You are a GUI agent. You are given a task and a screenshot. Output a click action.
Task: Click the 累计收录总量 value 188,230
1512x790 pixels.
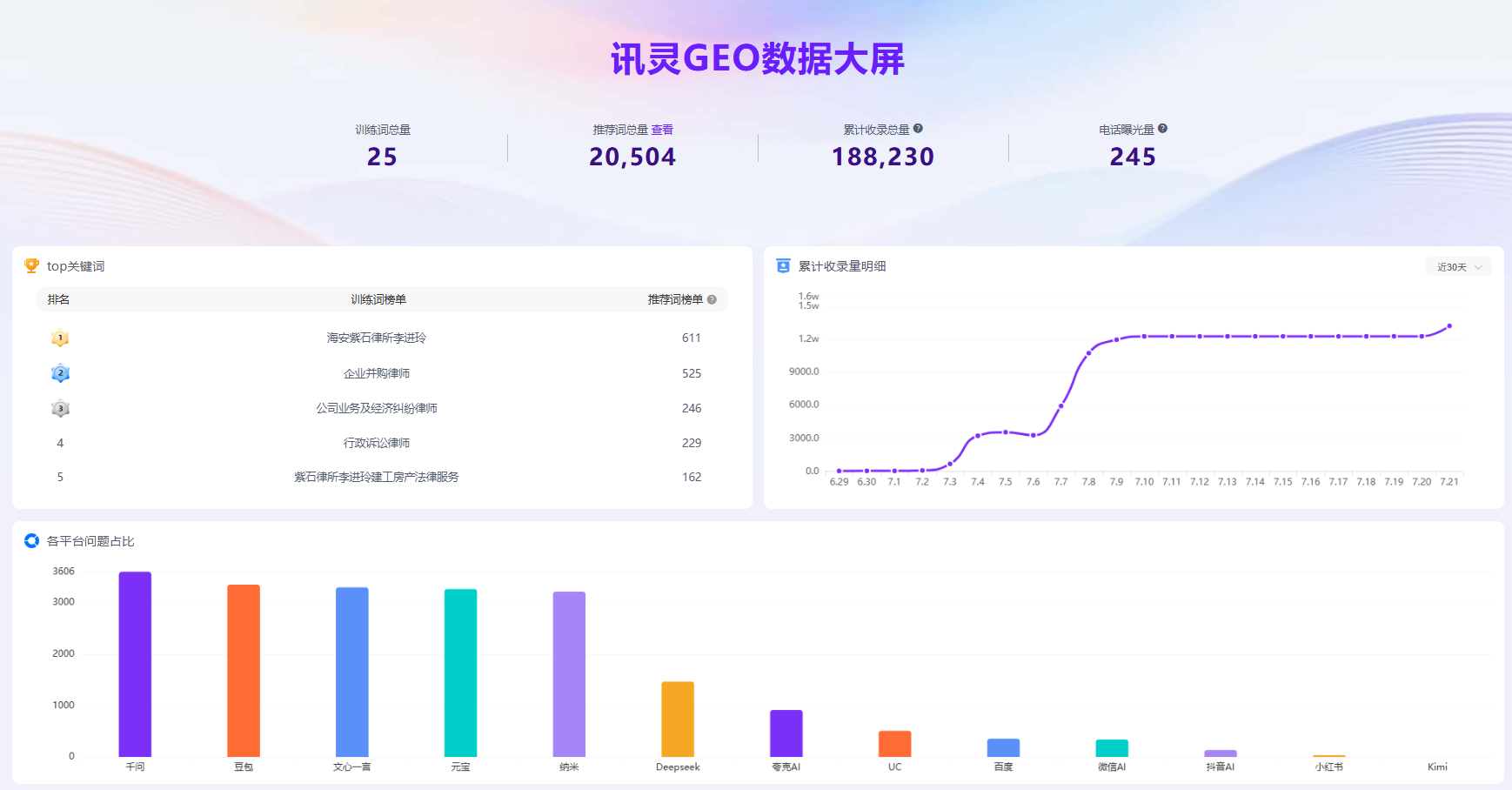(883, 157)
